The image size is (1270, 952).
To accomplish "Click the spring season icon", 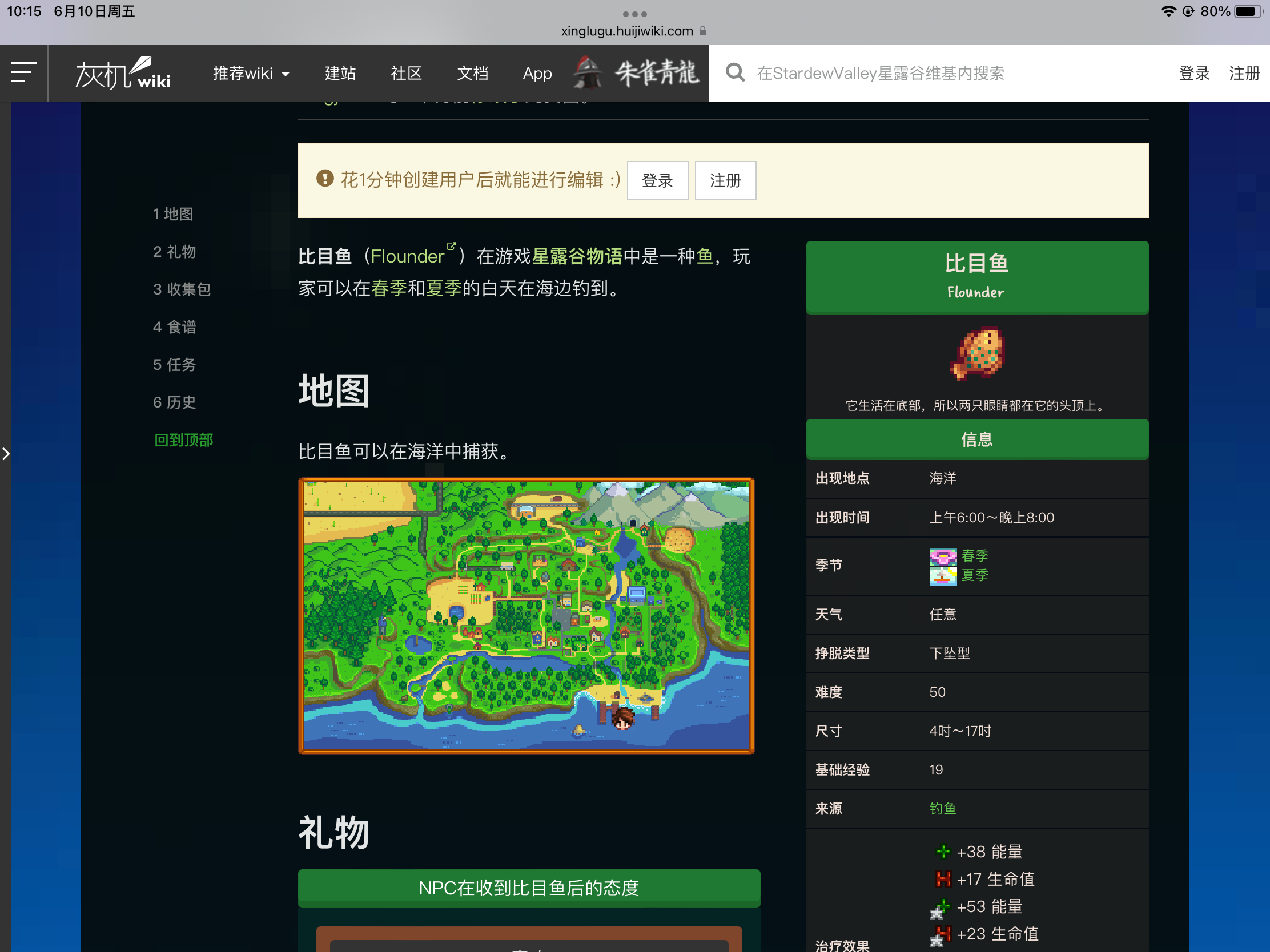I will tap(943, 556).
